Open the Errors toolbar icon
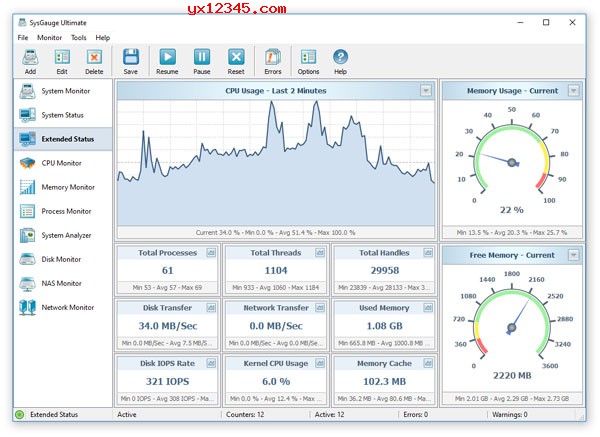The height and width of the screenshot is (437, 600). coord(273,57)
